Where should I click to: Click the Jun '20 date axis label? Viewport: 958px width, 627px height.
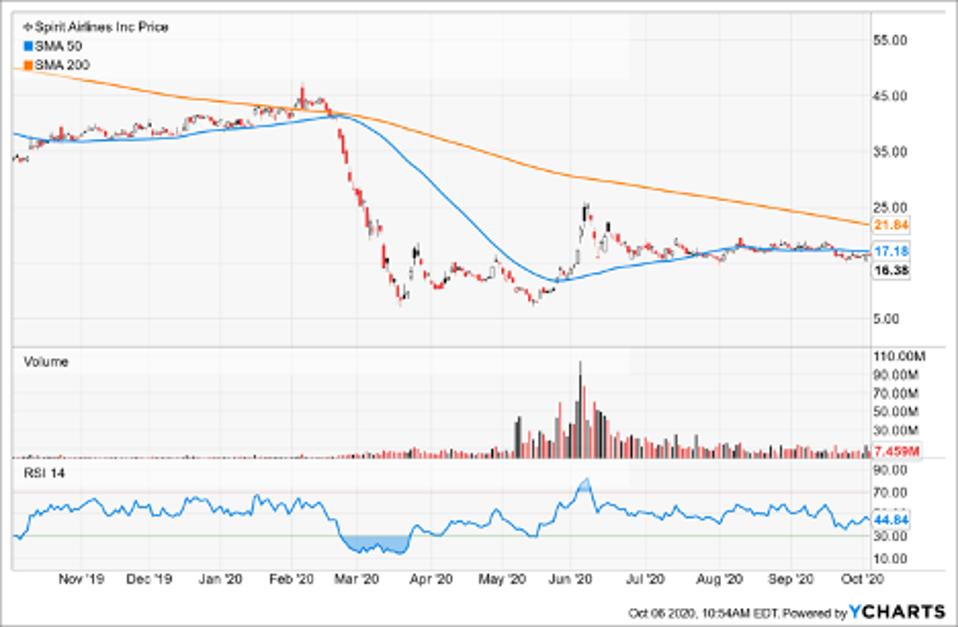pyautogui.click(x=573, y=579)
